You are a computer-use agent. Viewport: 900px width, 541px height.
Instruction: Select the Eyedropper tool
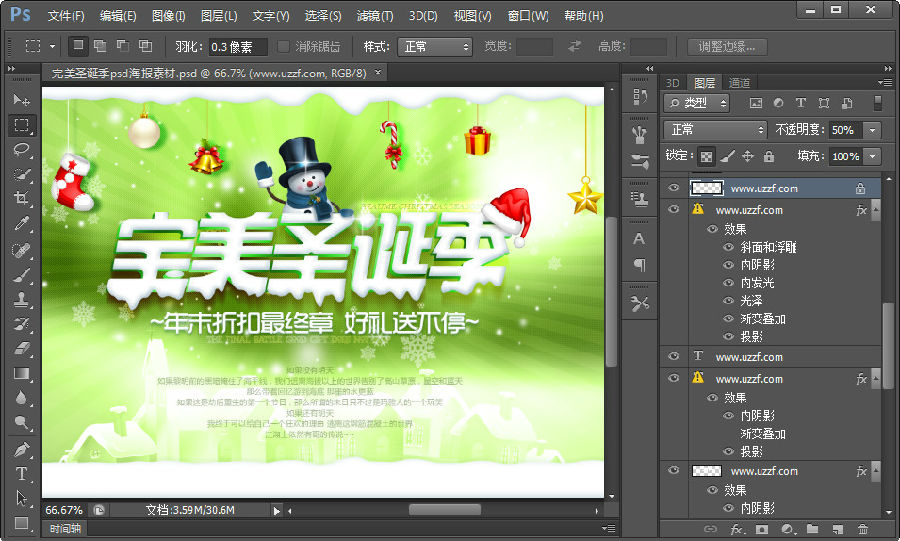(x=22, y=223)
